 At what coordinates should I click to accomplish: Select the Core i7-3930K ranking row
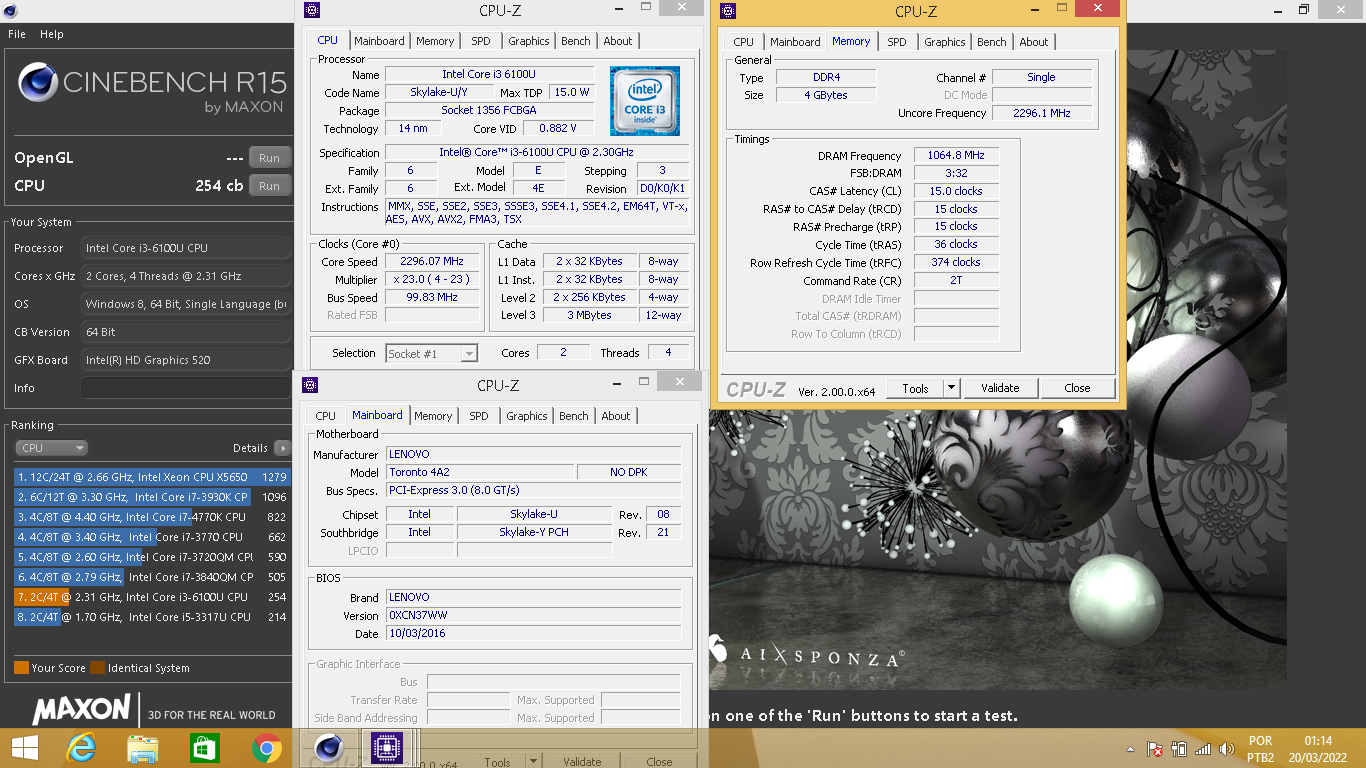click(151, 497)
